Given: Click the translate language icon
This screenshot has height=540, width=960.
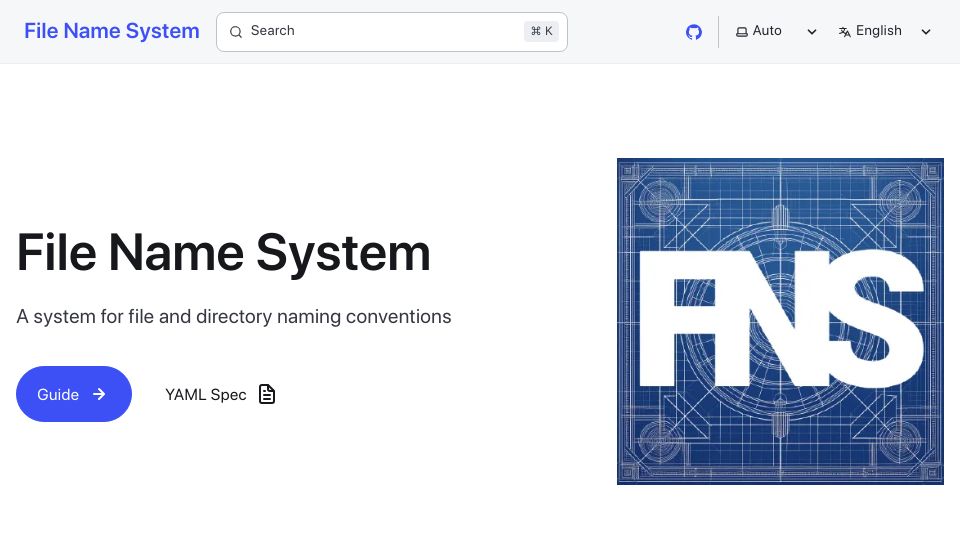Looking at the screenshot, I should [844, 32].
